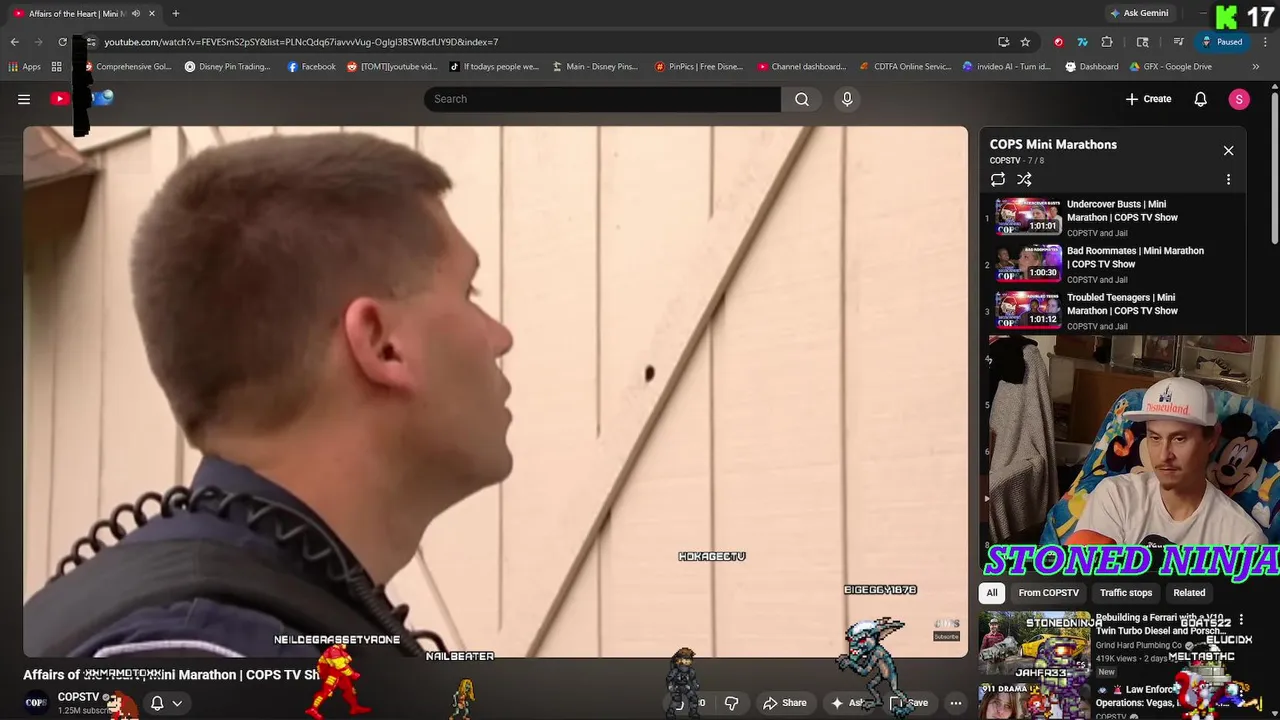Open thumbnail of Undercover Busts video
Viewport: 1280px width, 720px height.
1028,217
